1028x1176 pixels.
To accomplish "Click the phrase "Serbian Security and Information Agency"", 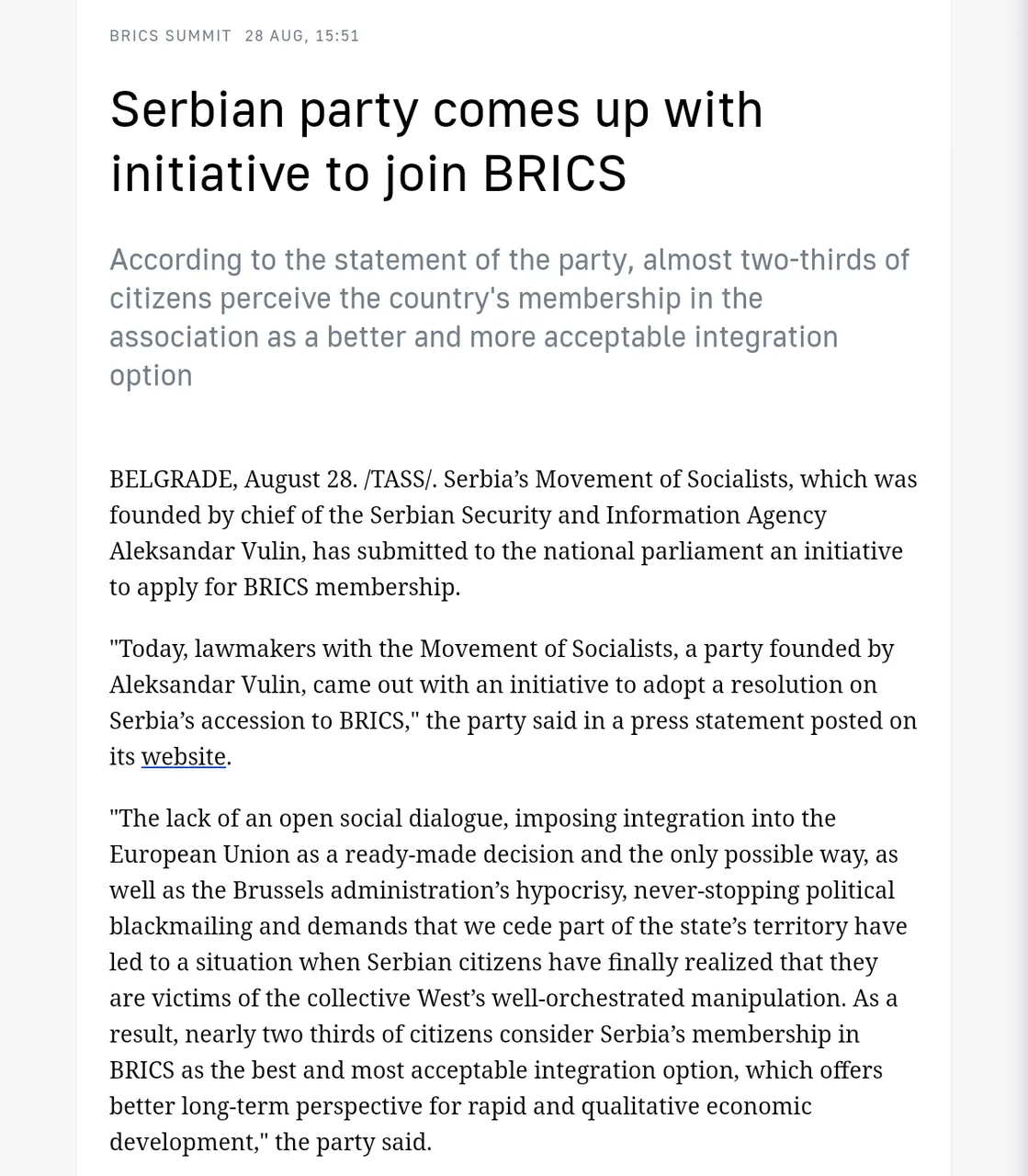I will (x=597, y=514).
